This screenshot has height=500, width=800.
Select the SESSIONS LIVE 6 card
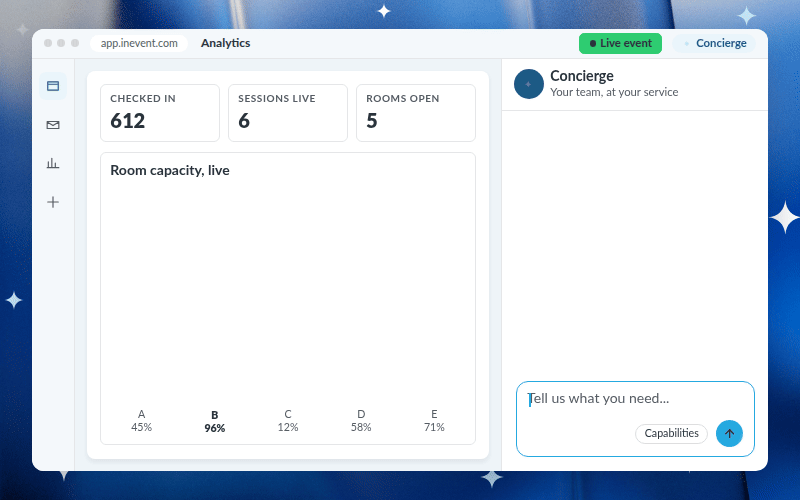coord(288,113)
